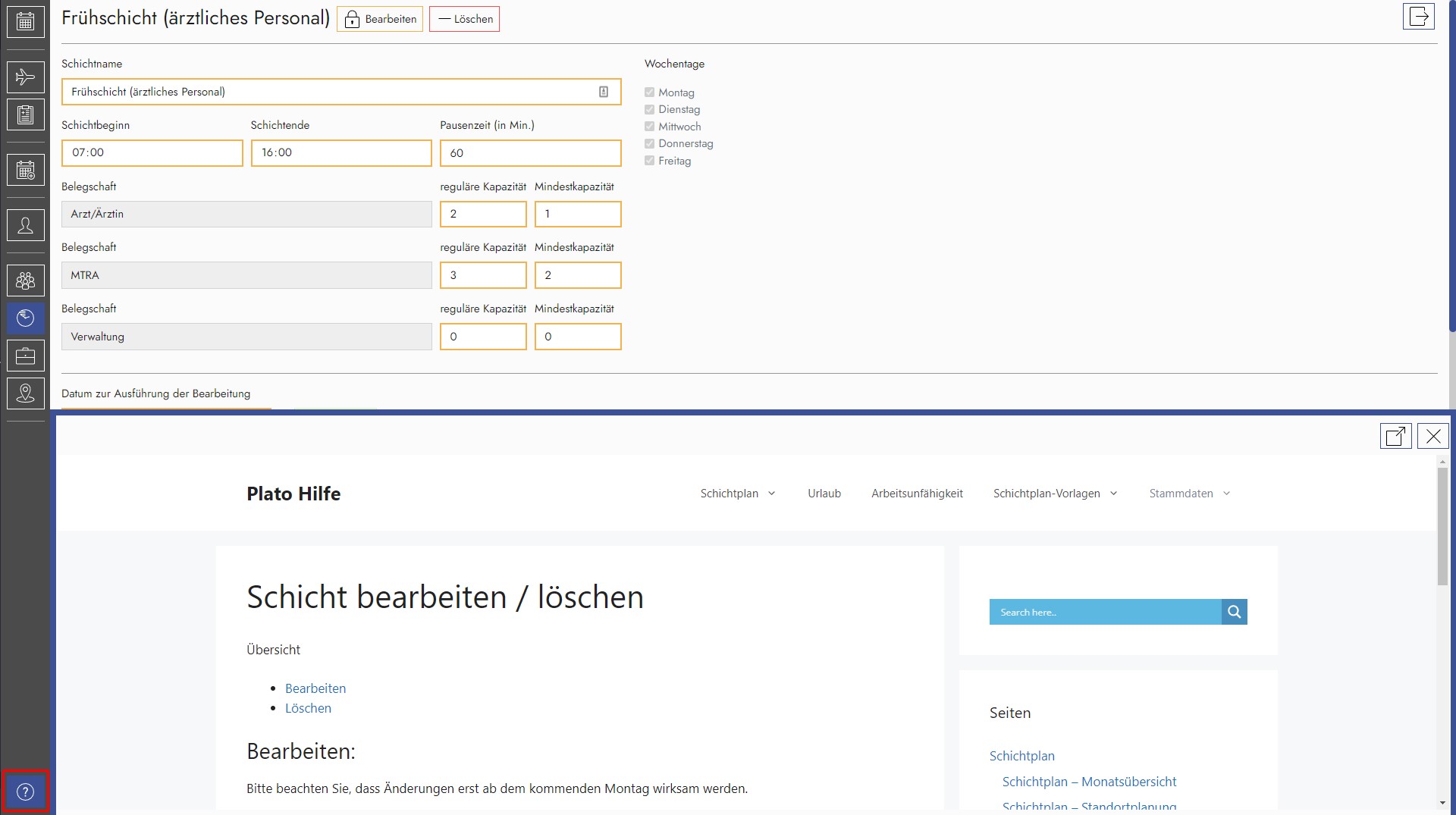The width and height of the screenshot is (1456, 815).
Task: Open the single person profile icon
Action: [25, 225]
